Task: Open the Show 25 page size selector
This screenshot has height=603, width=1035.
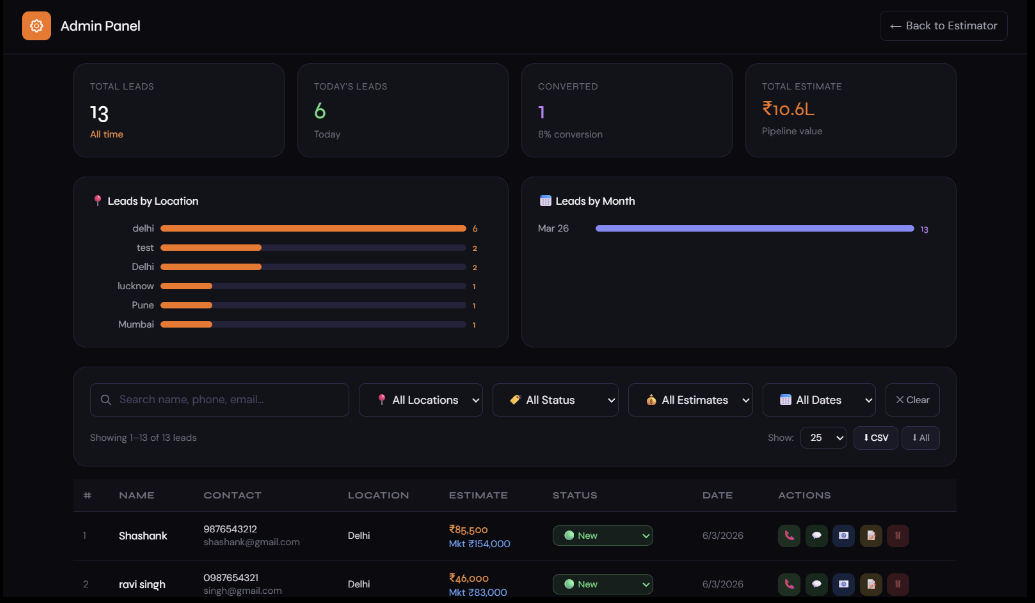Action: (x=823, y=438)
